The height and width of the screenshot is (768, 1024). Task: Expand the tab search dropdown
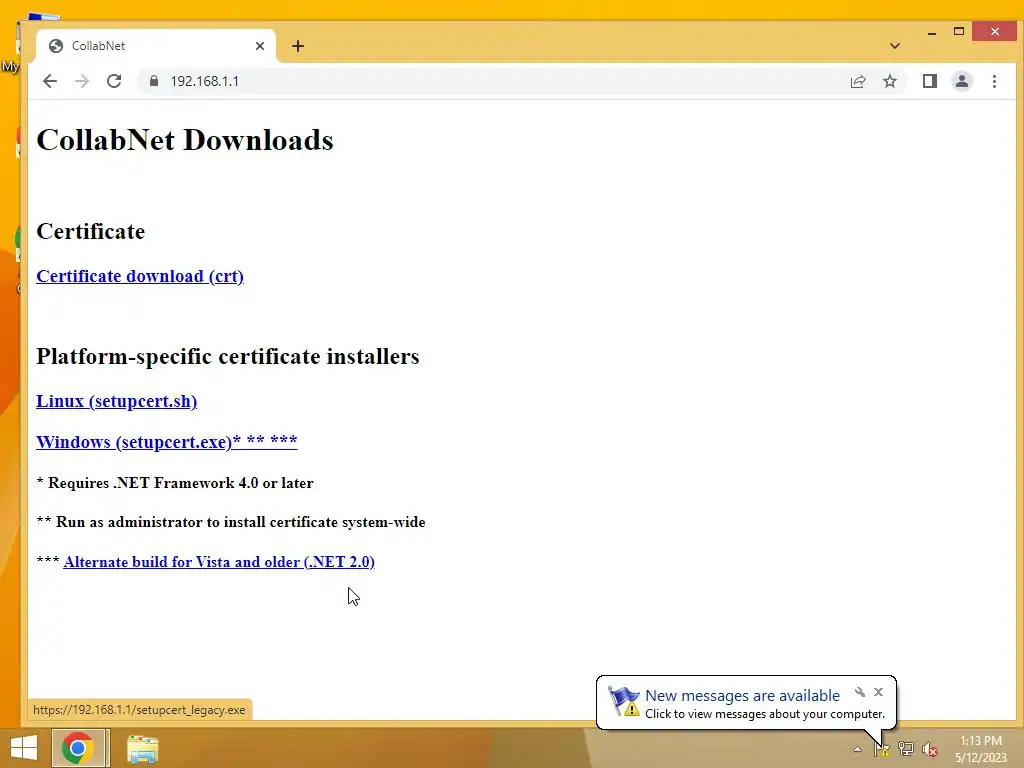(895, 46)
